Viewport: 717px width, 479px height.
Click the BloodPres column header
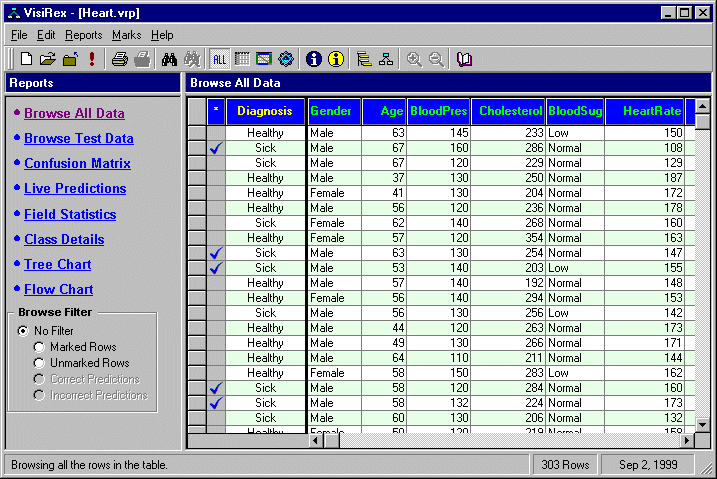[x=439, y=111]
